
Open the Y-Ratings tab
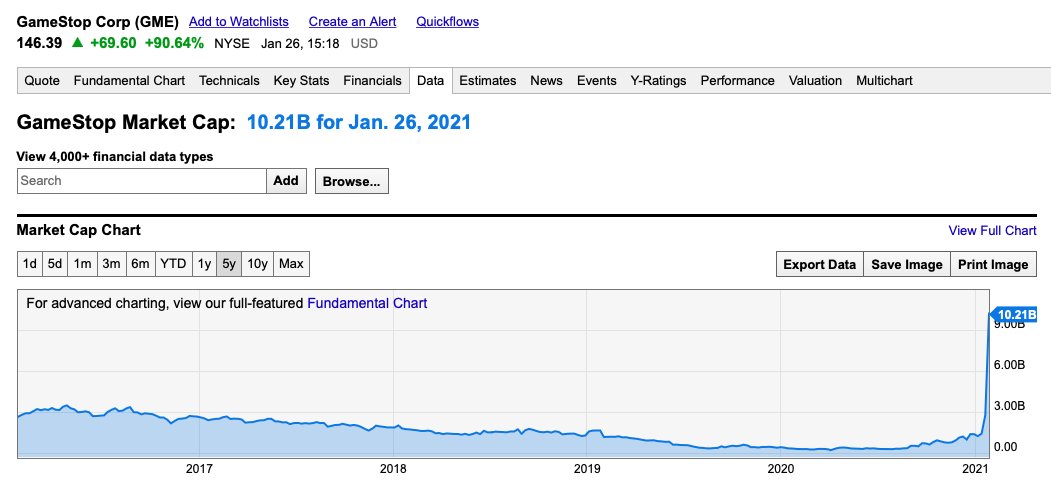point(658,80)
